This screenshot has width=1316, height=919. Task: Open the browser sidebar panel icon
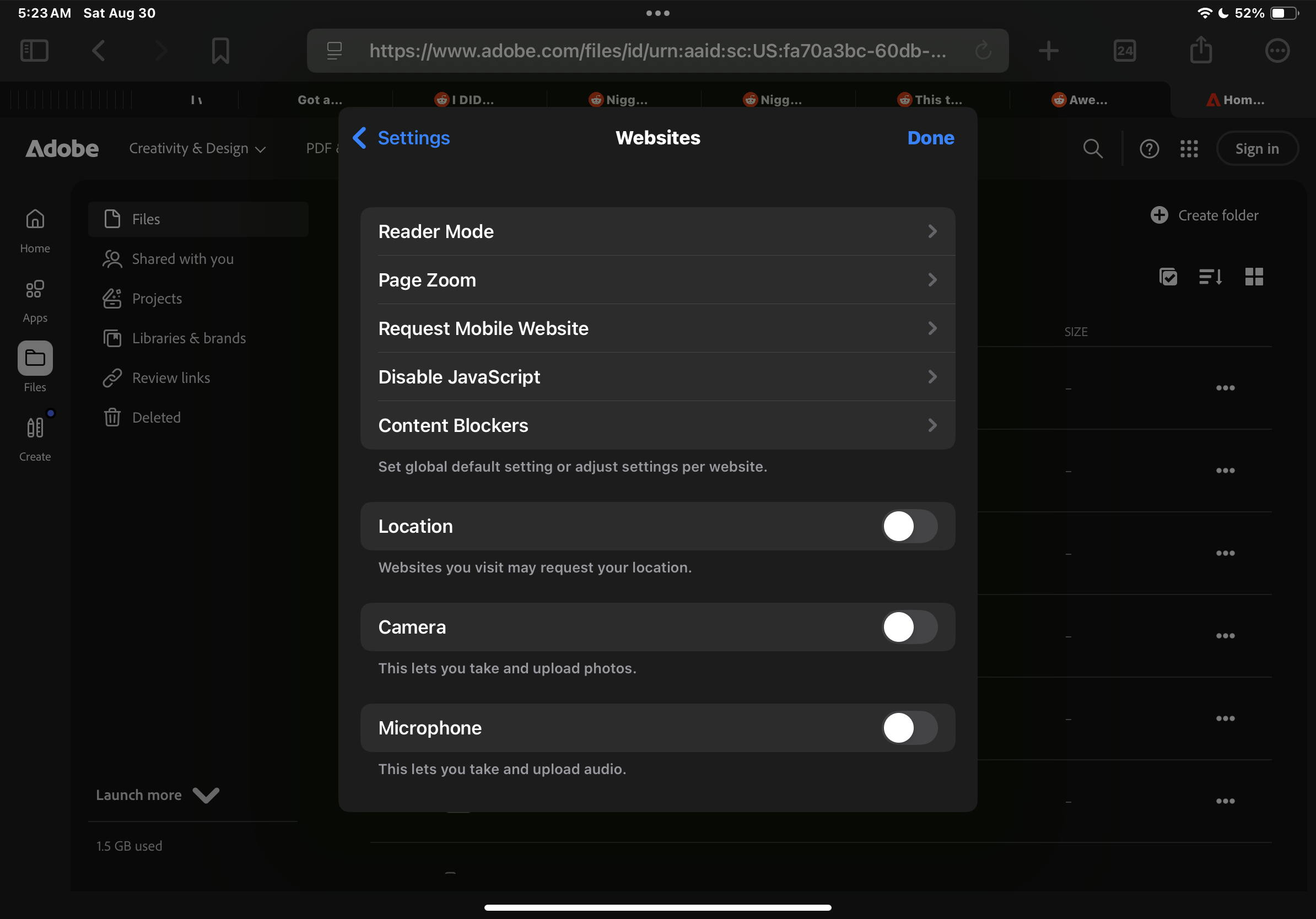pyautogui.click(x=34, y=51)
